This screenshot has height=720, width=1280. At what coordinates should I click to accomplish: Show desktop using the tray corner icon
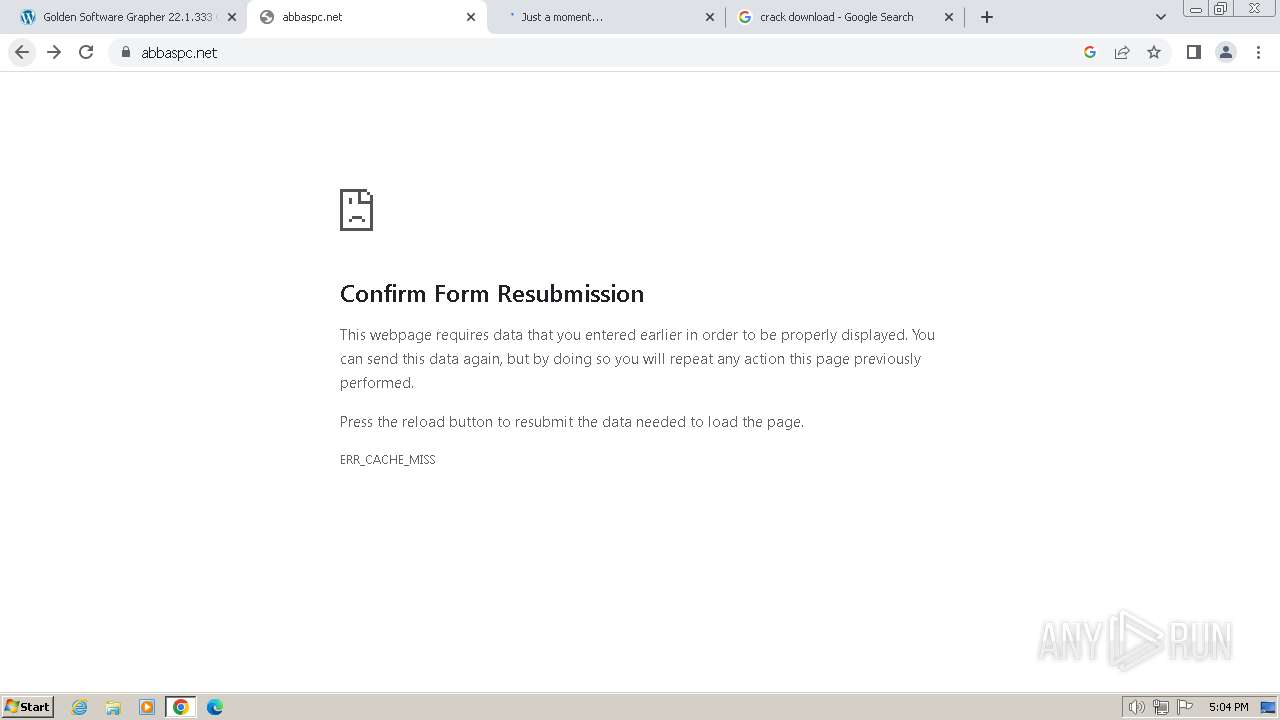pyautogui.click(x=1268, y=707)
